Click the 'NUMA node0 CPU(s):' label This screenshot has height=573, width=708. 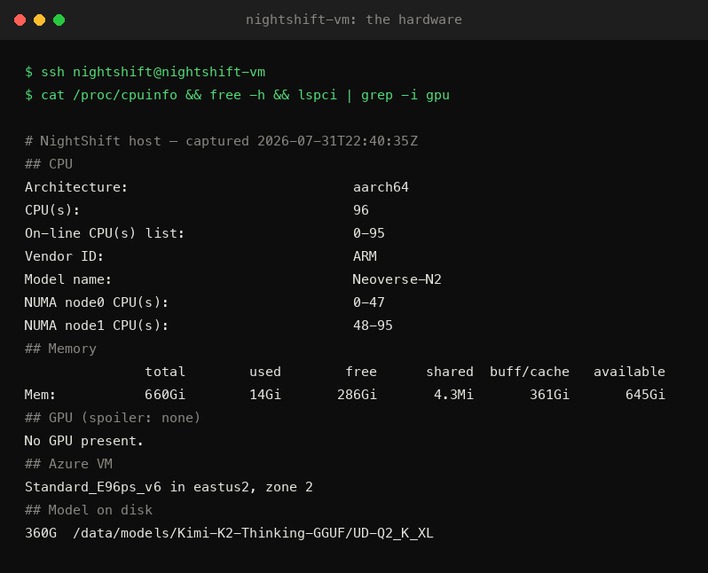tap(97, 302)
